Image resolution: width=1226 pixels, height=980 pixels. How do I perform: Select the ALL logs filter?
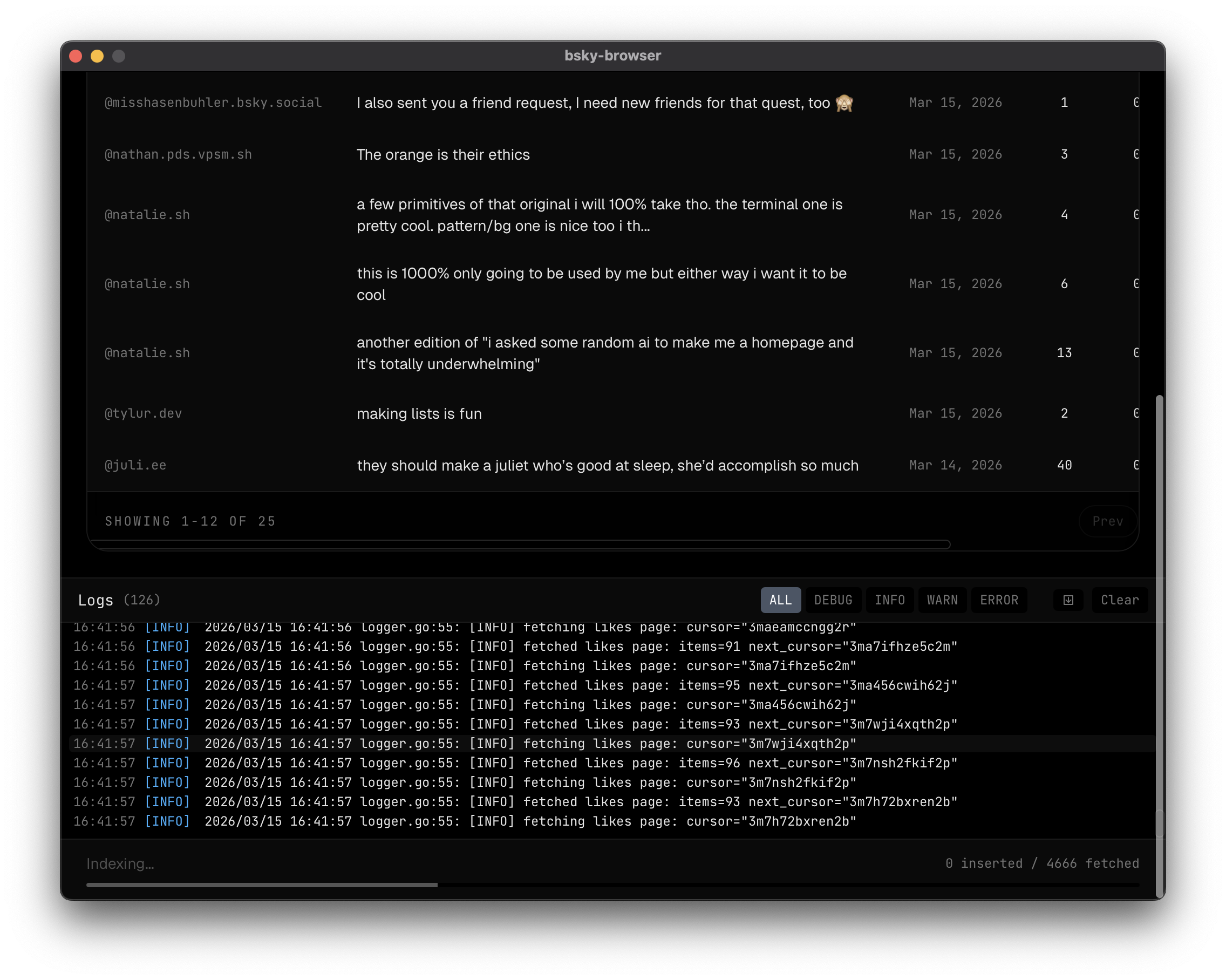coord(780,600)
